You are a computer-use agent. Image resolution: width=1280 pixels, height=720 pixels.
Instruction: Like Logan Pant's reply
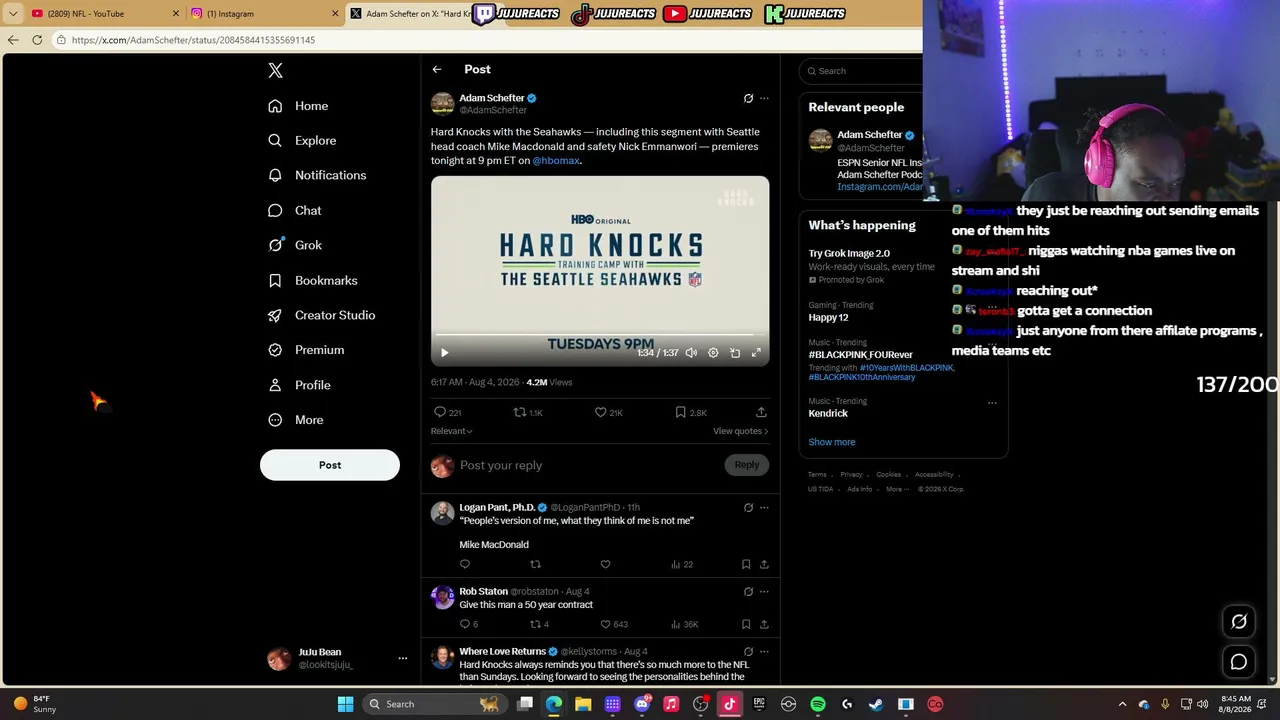pyautogui.click(x=605, y=564)
